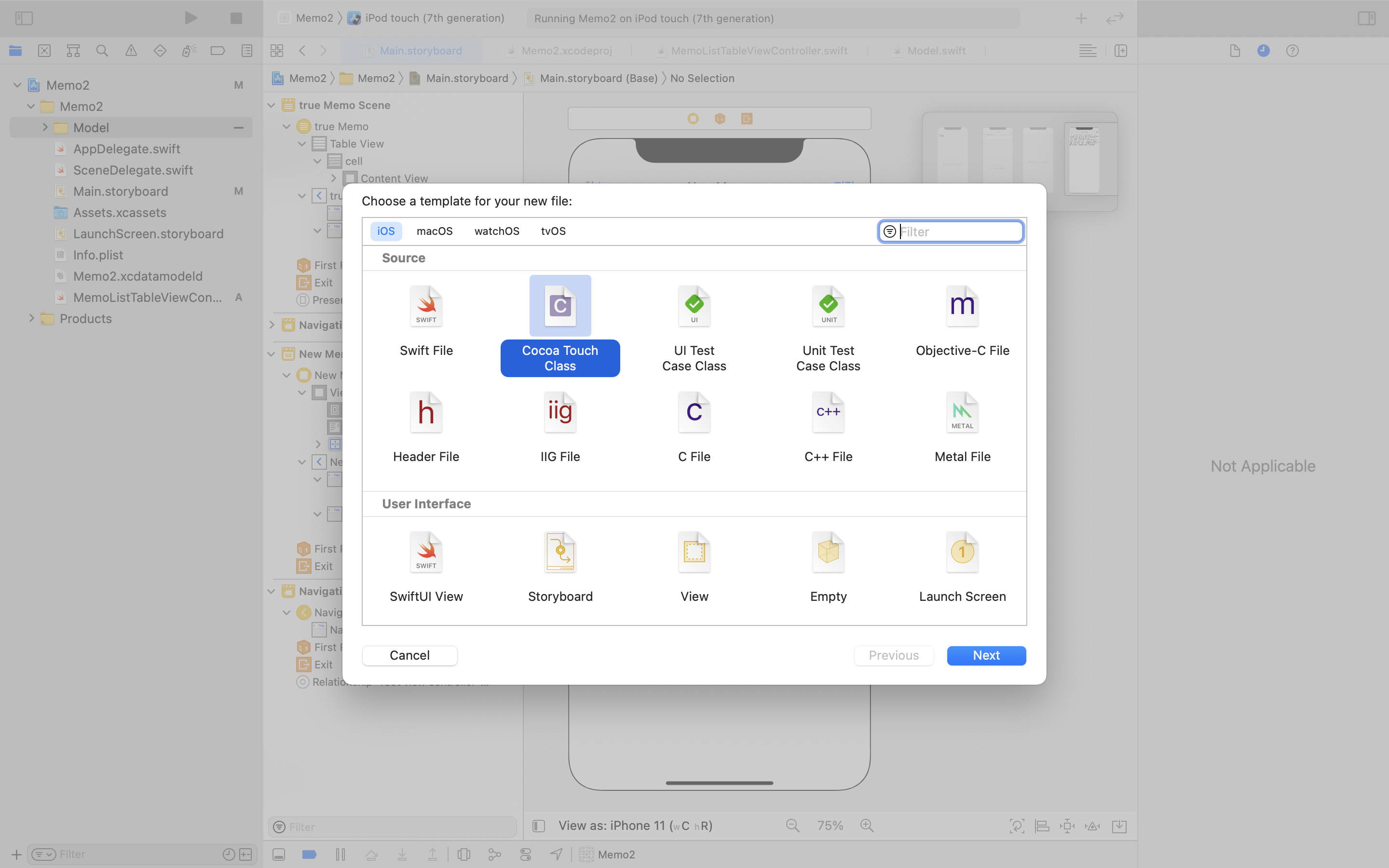Select the Launch Screen template

click(x=962, y=552)
